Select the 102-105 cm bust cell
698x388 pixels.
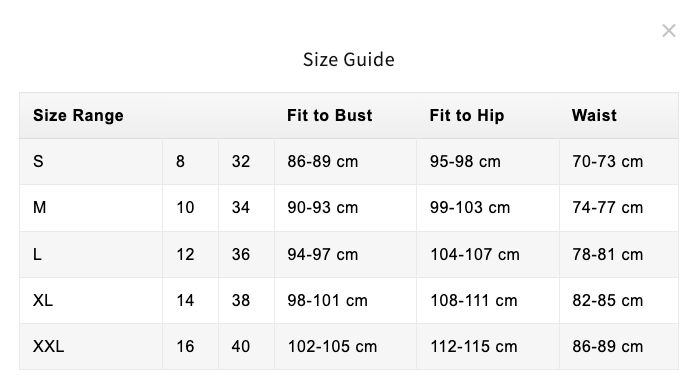(x=332, y=346)
